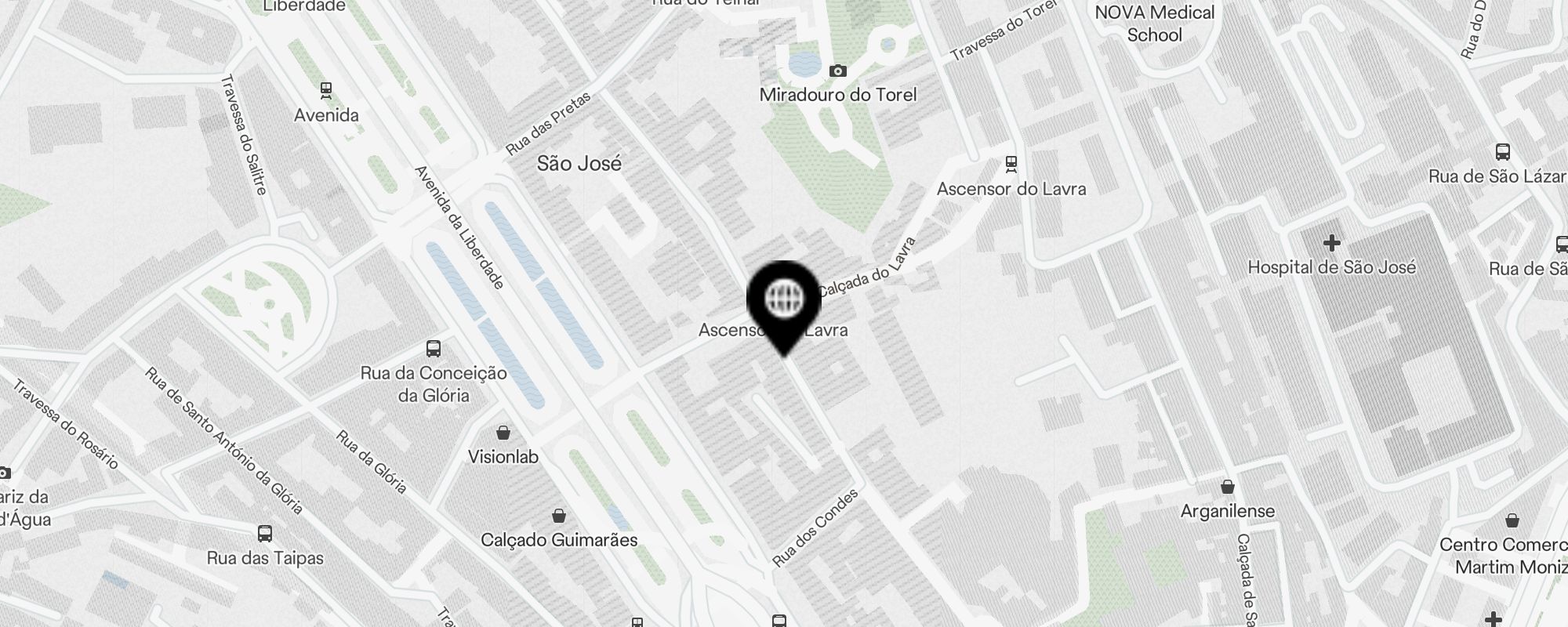Click the Rua das Taipas bus stop icon
Image resolution: width=1568 pixels, height=627 pixels.
(x=265, y=534)
